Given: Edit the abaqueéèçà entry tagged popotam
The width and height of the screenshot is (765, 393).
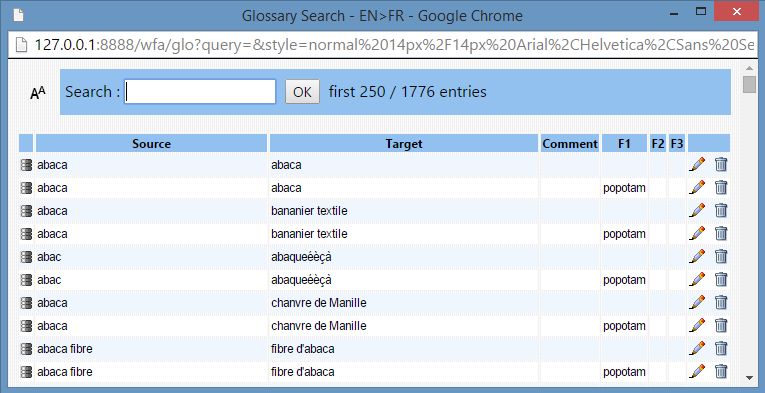Looking at the screenshot, I should (697, 279).
